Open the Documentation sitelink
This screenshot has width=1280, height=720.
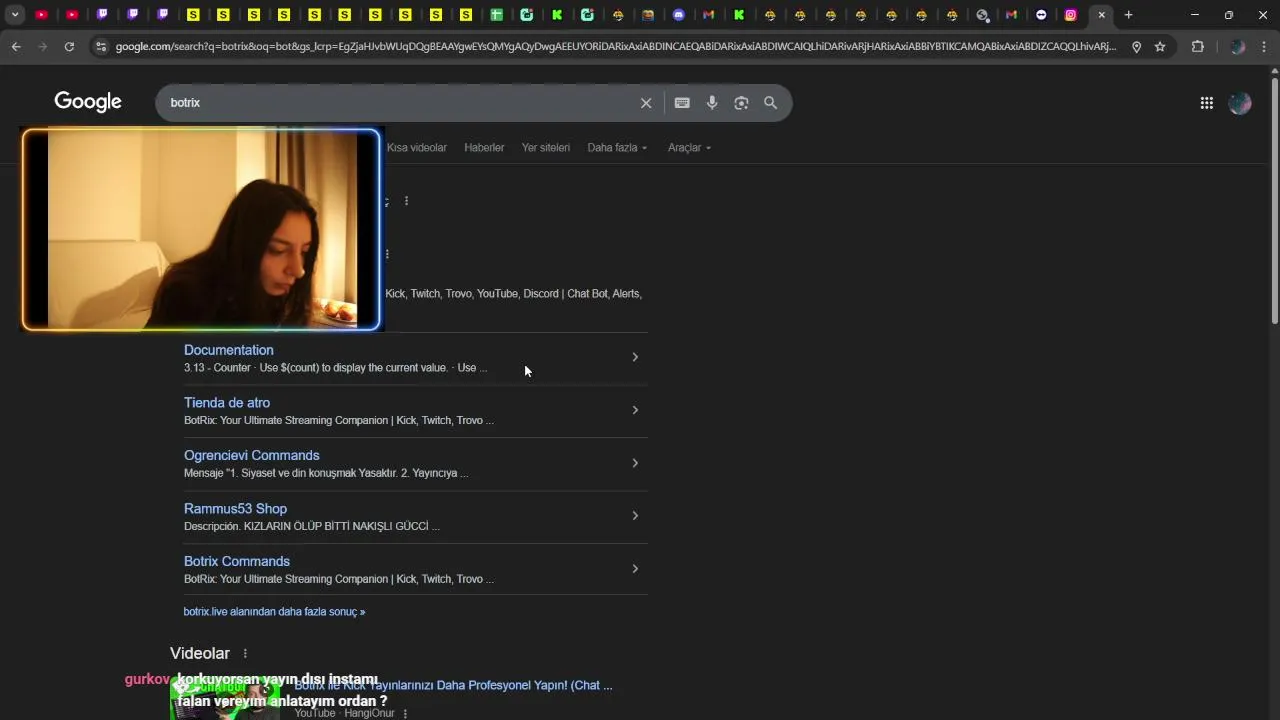(x=228, y=350)
